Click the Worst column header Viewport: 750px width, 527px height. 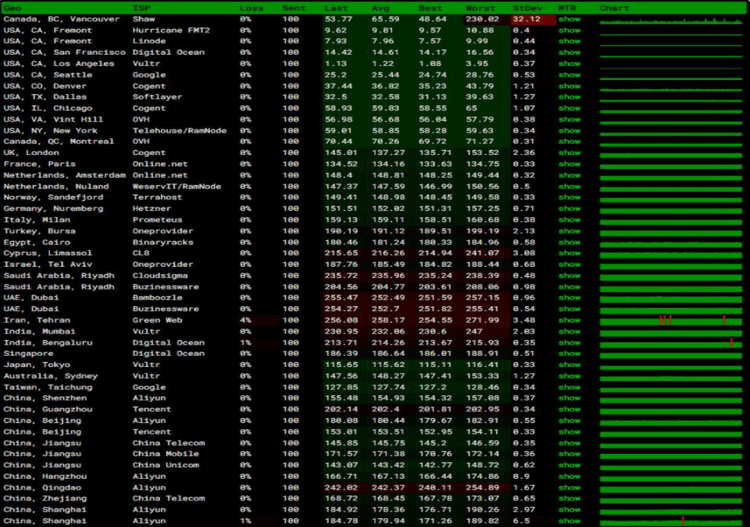tap(478, 8)
